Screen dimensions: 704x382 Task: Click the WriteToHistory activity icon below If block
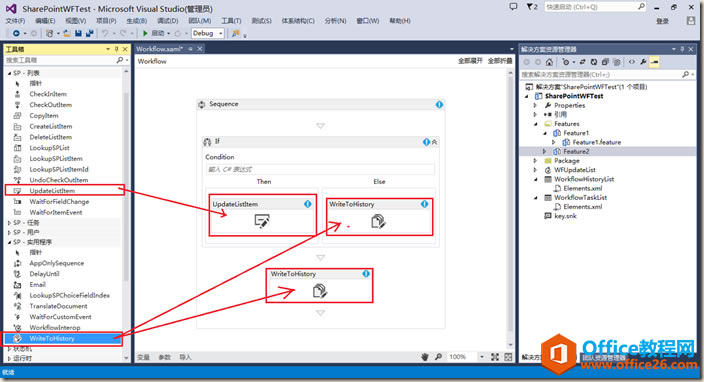click(320, 291)
